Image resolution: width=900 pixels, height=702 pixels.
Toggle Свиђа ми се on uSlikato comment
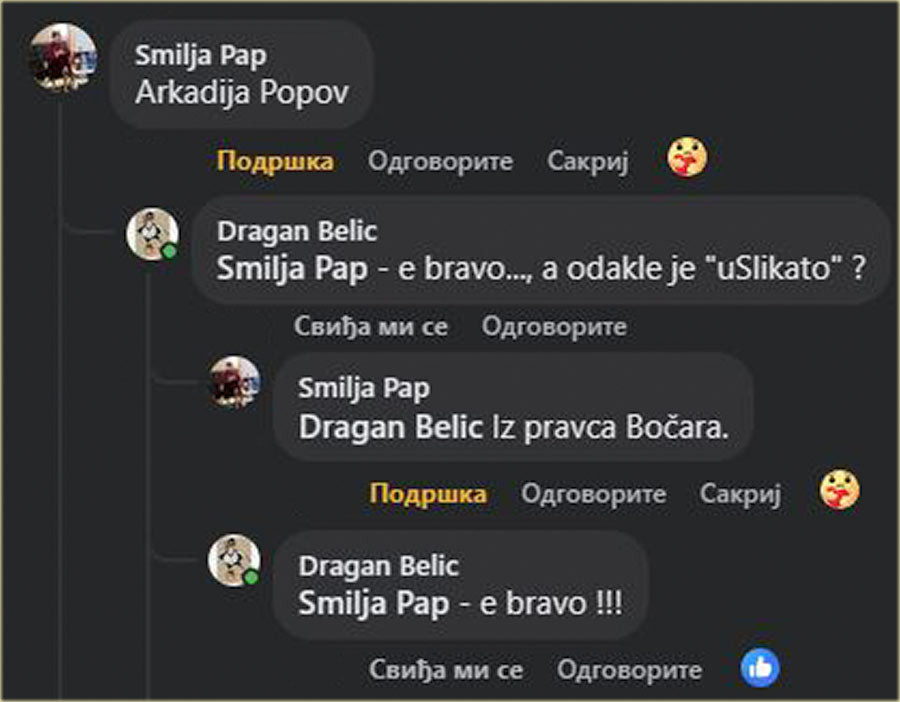[x=371, y=327]
